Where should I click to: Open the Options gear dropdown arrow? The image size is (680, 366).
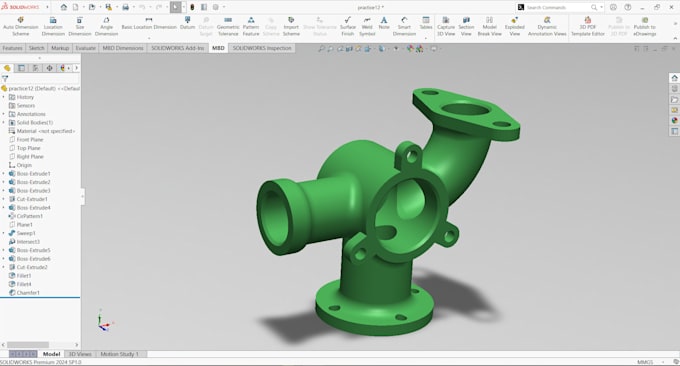(x=224, y=7)
